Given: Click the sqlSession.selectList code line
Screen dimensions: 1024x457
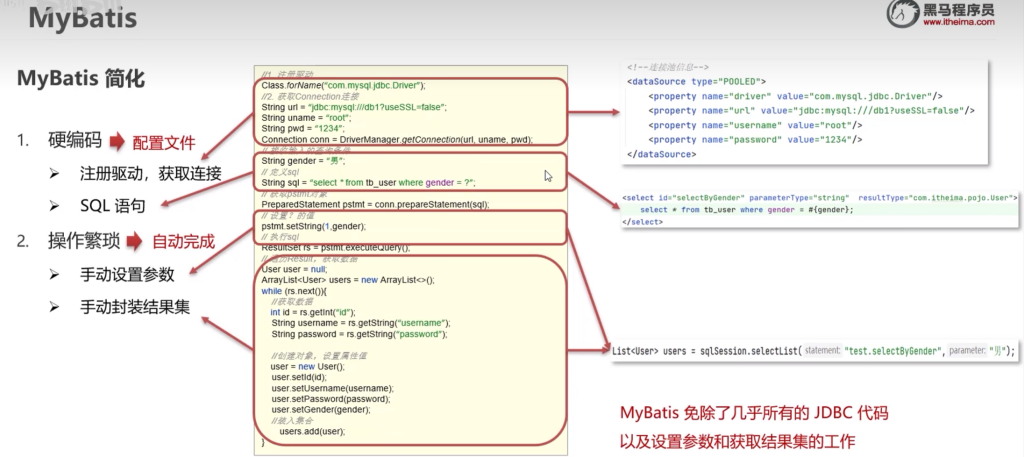Looking at the screenshot, I should (814, 351).
